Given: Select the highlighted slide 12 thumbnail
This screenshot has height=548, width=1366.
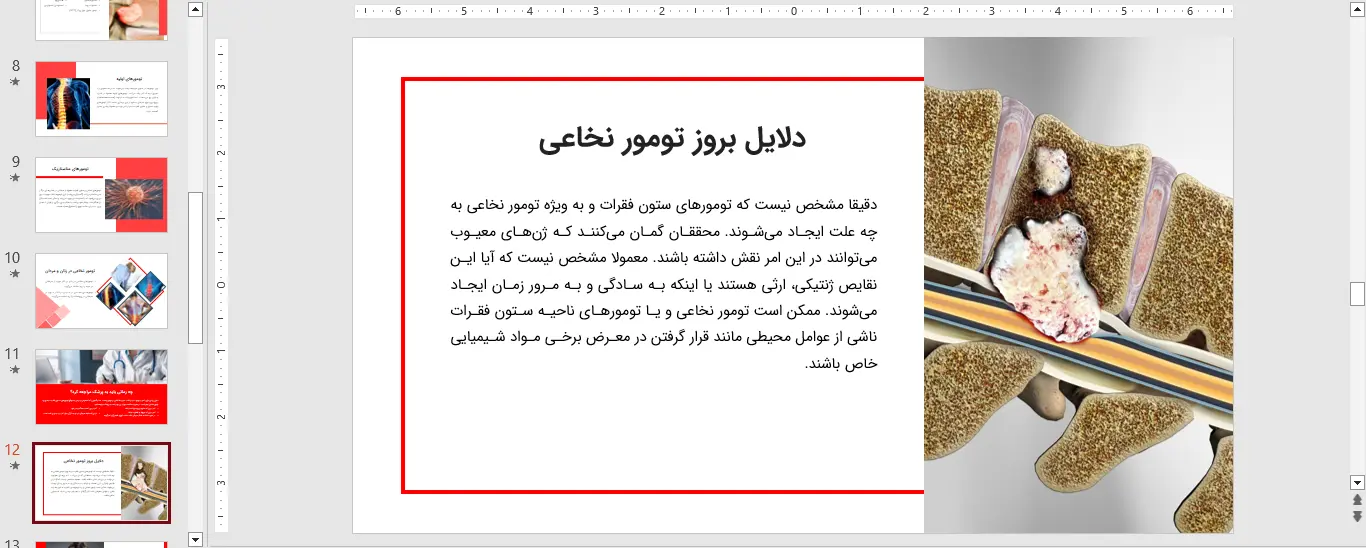Looking at the screenshot, I should pyautogui.click(x=101, y=483).
